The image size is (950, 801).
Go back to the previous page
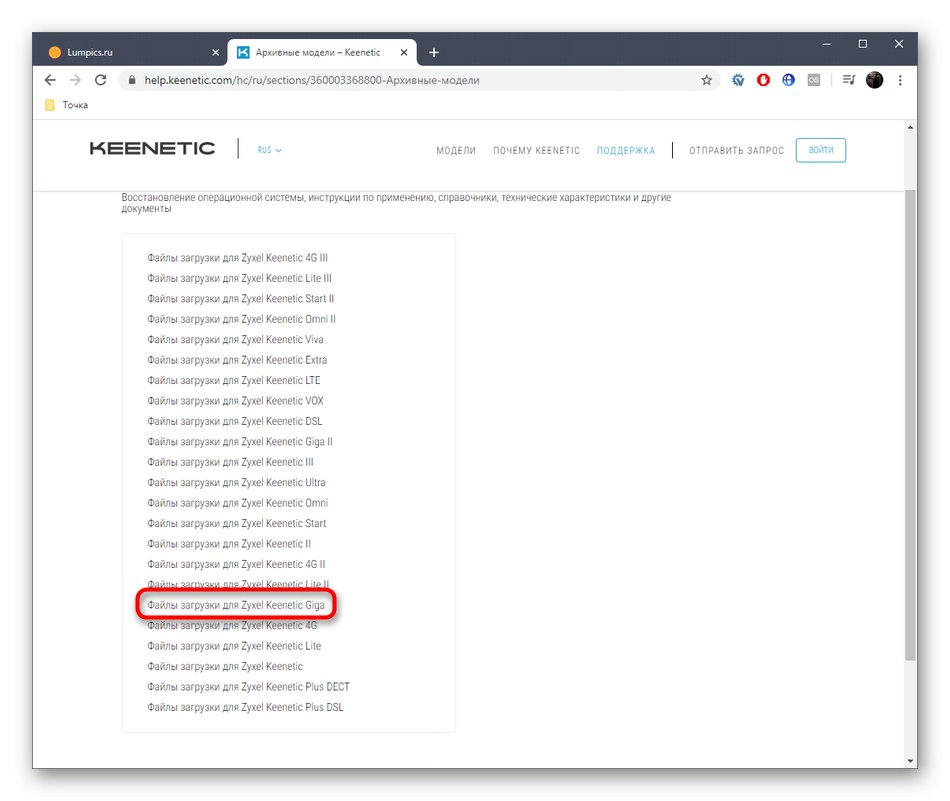tap(50, 80)
